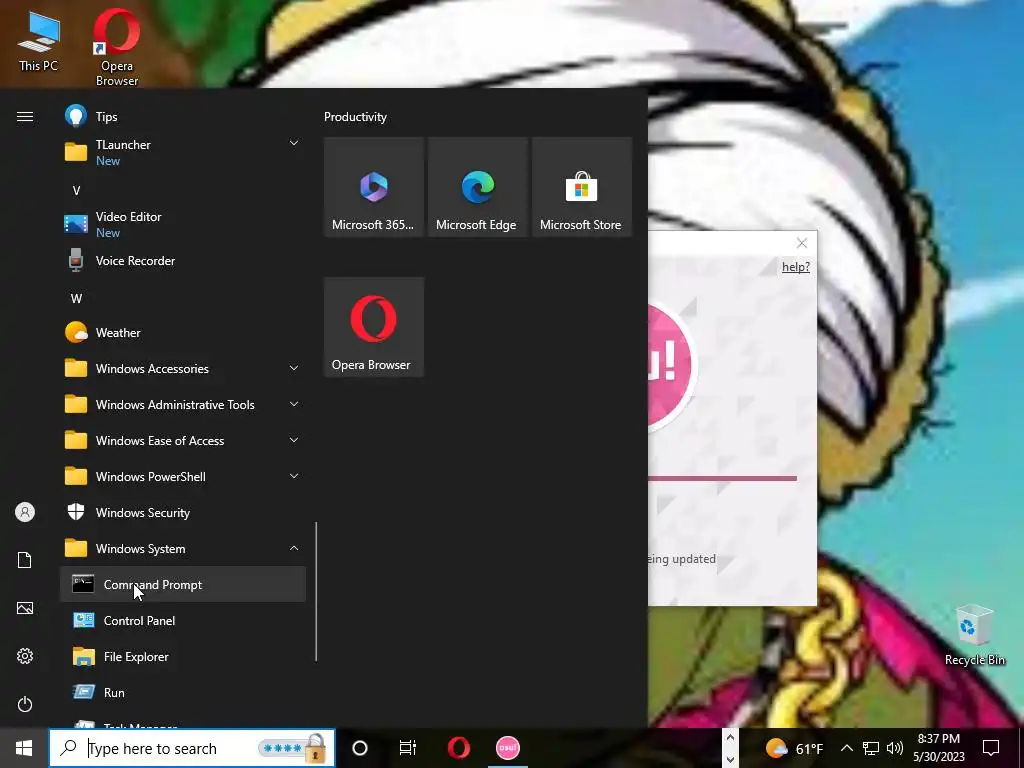Open the TLauncher folder entry

183,152
